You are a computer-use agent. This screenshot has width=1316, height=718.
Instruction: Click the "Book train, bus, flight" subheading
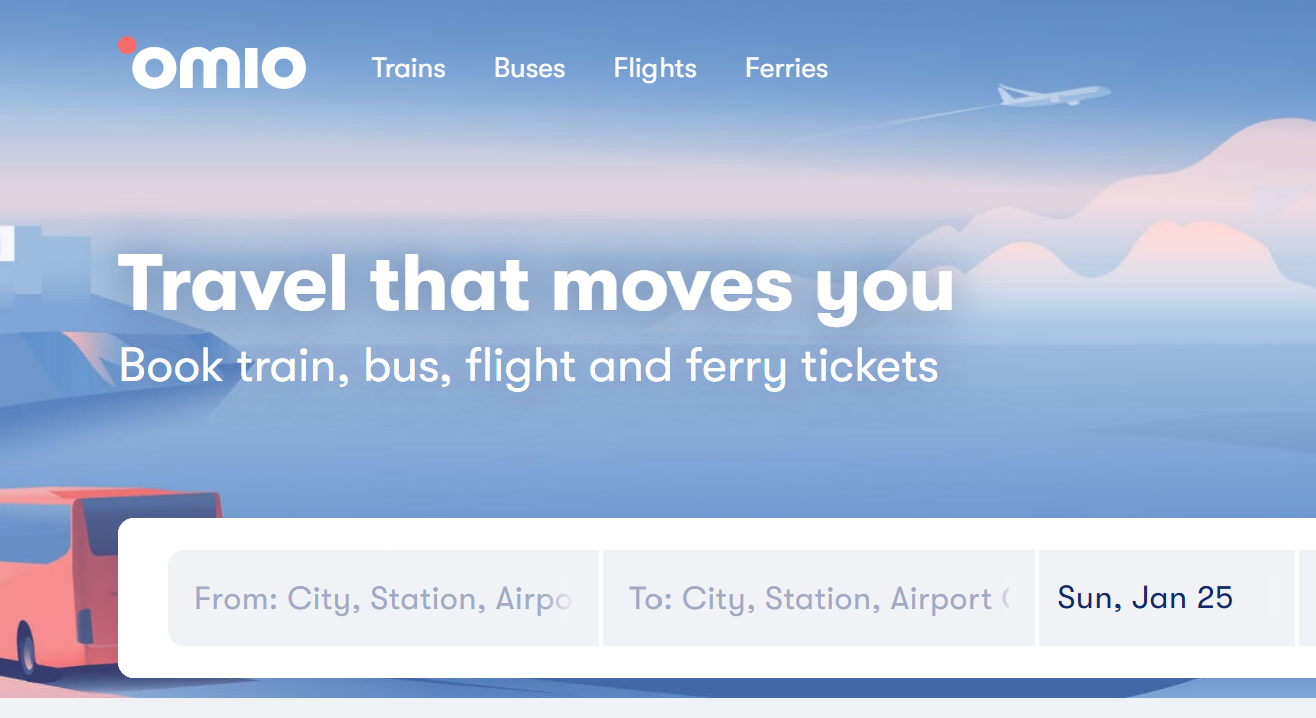(528, 366)
